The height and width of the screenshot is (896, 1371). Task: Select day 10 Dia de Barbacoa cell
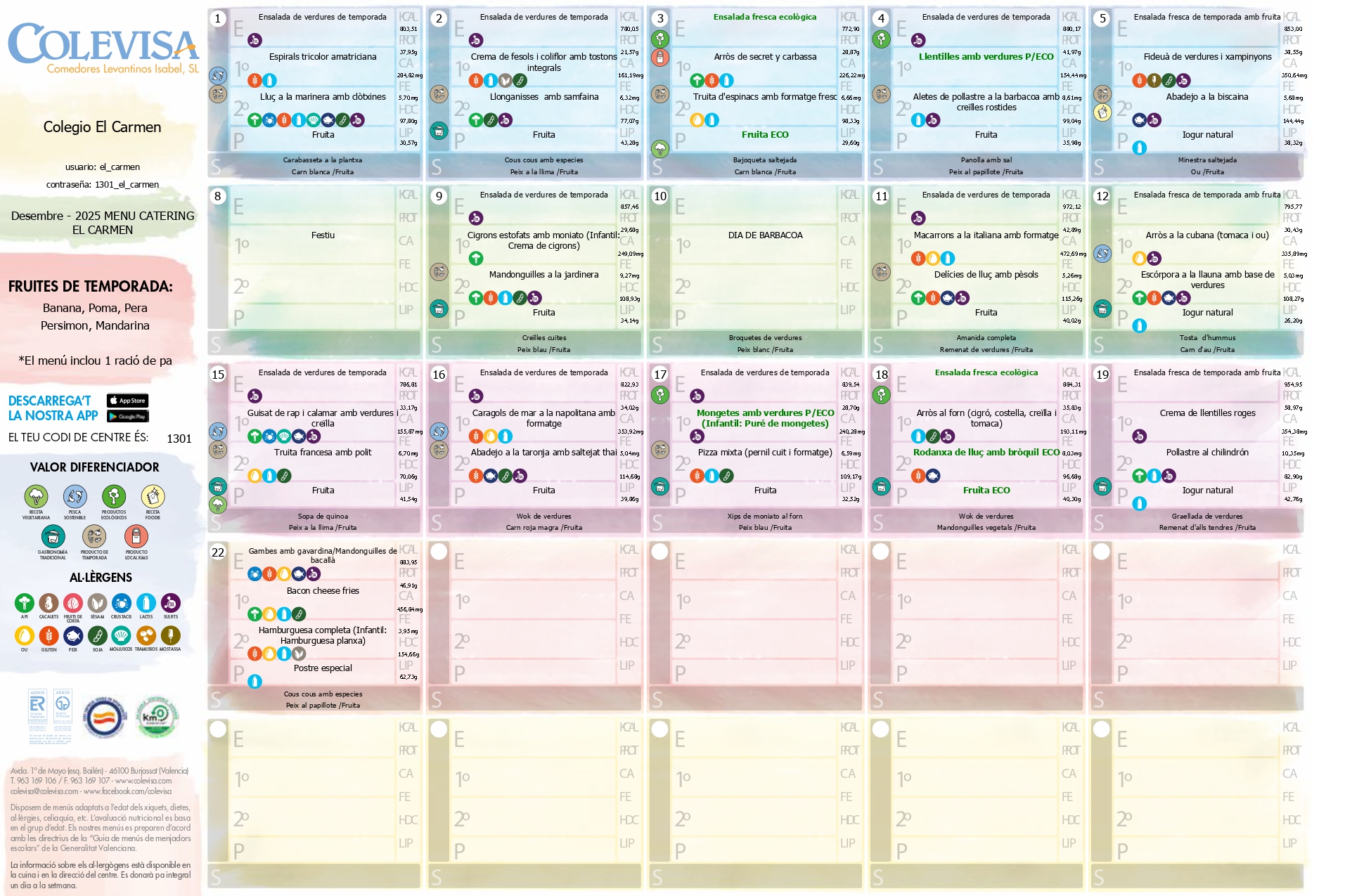point(765,235)
